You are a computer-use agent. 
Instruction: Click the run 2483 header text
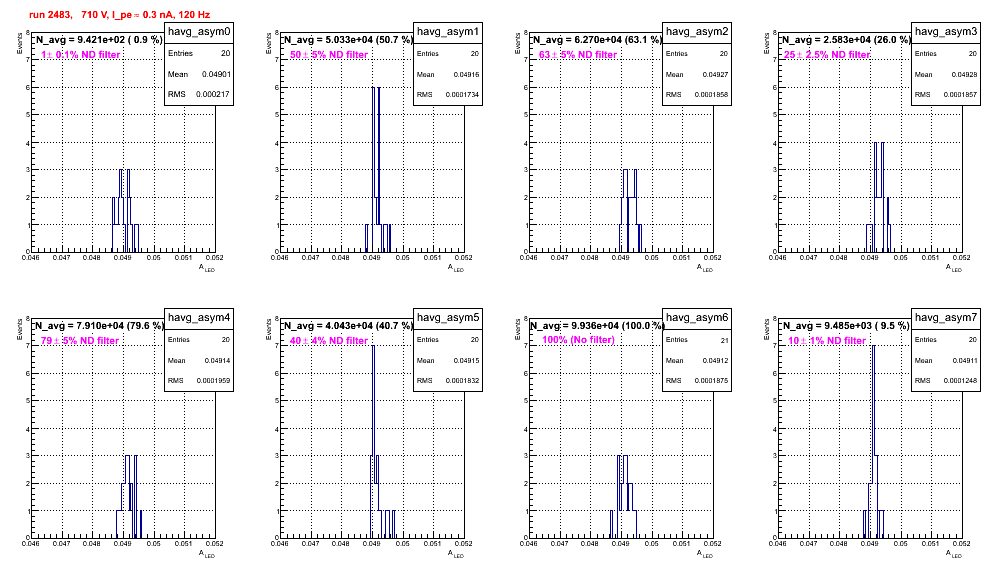tap(119, 14)
